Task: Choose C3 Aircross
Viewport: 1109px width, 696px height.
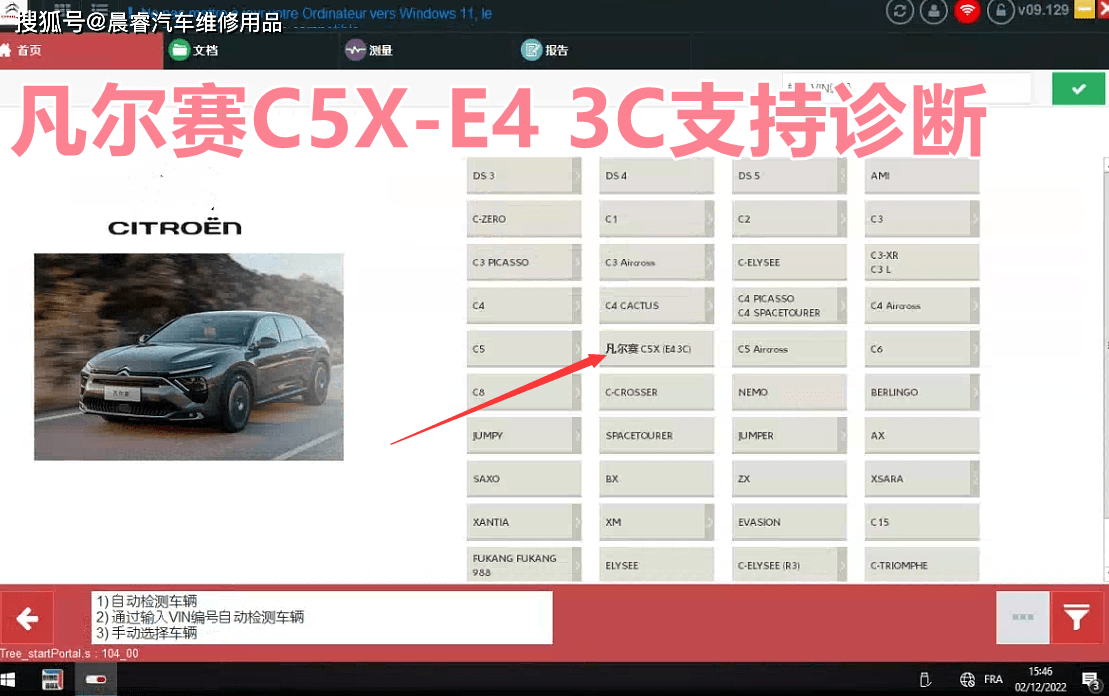Action: (656, 262)
